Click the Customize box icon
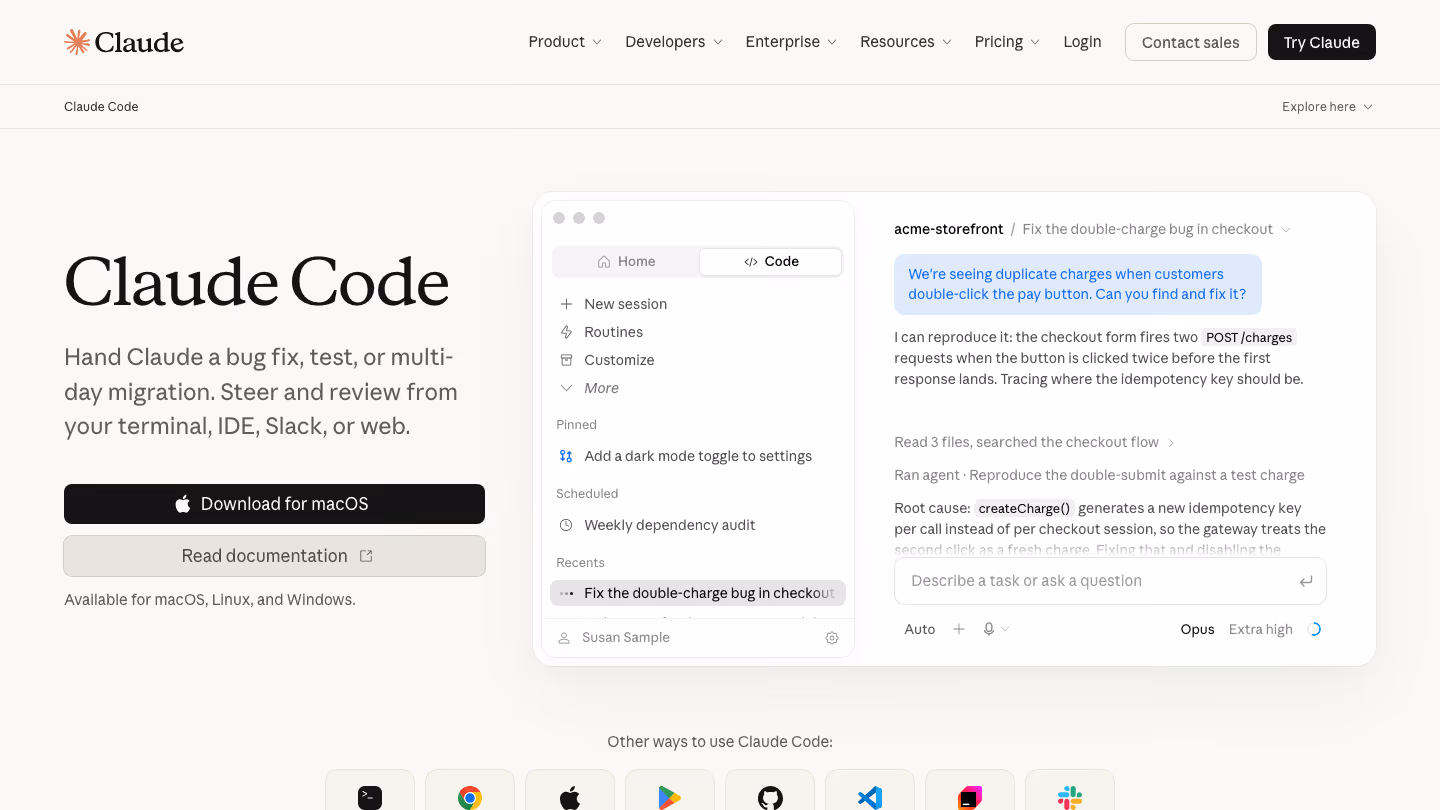This screenshot has width=1440, height=810. [566, 360]
